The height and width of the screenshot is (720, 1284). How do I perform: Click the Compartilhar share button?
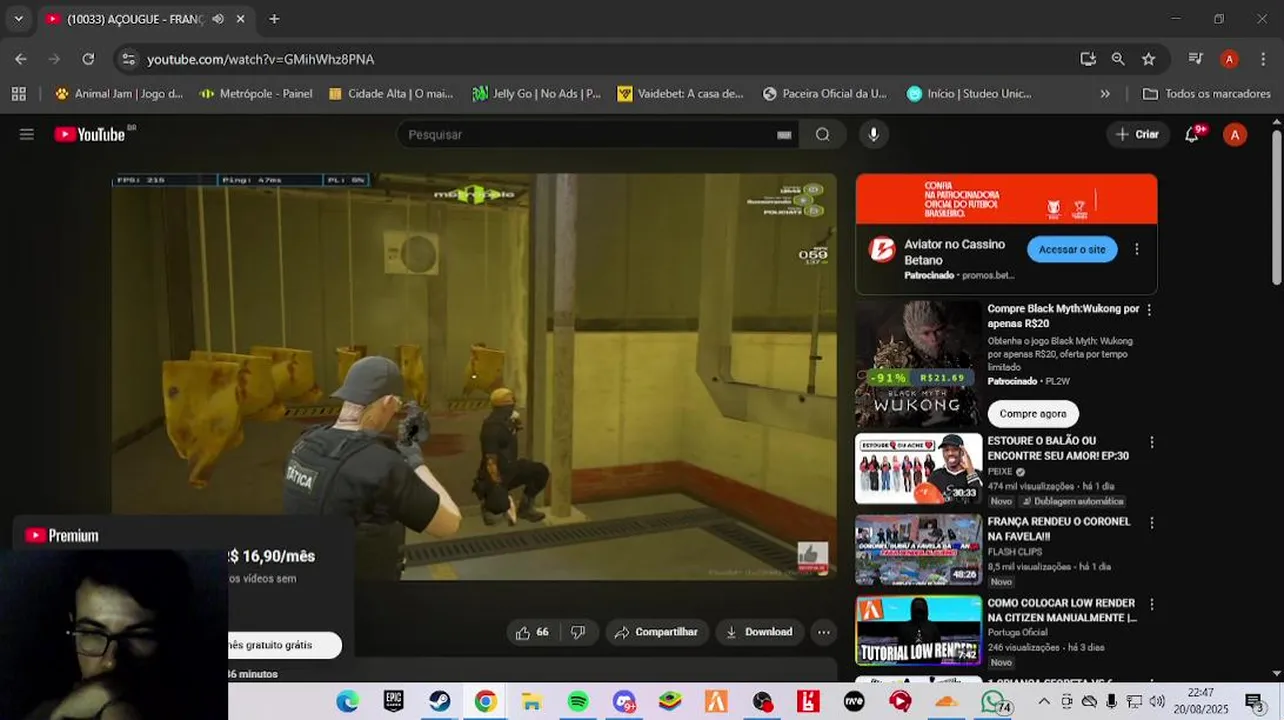click(x=657, y=632)
